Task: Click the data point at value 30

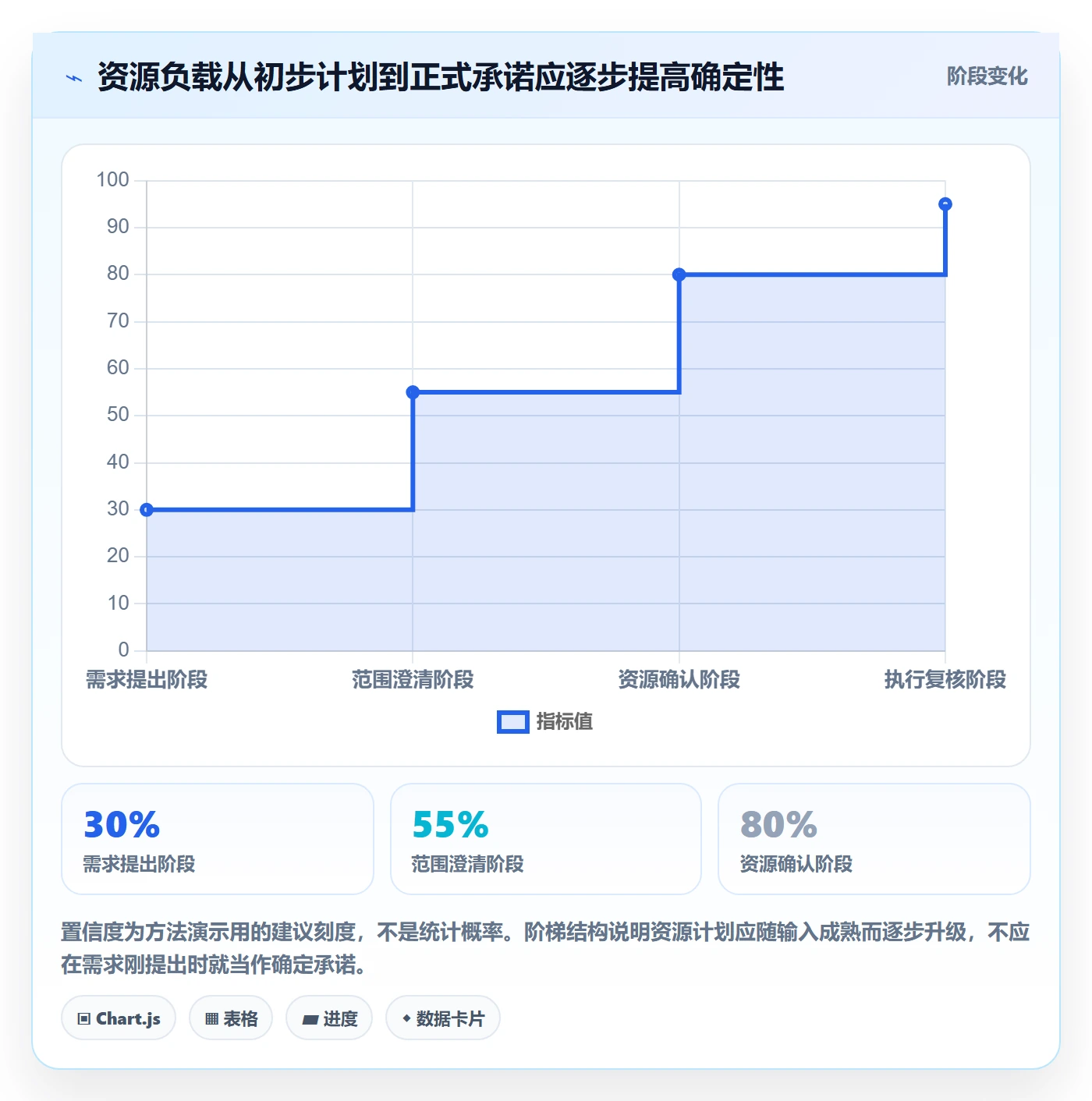Action: pos(147,510)
